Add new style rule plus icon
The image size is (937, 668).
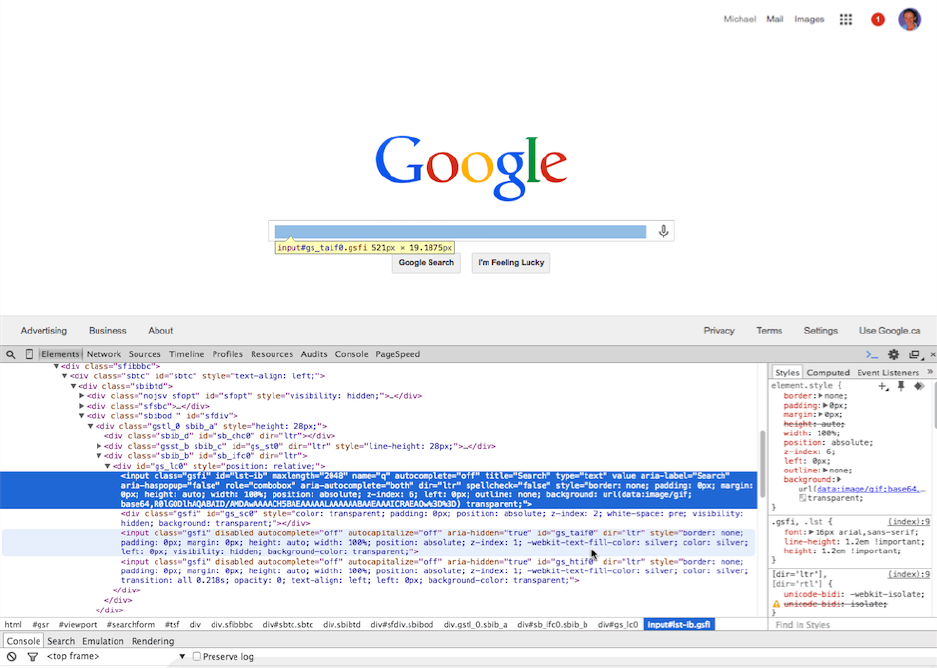[x=883, y=386]
